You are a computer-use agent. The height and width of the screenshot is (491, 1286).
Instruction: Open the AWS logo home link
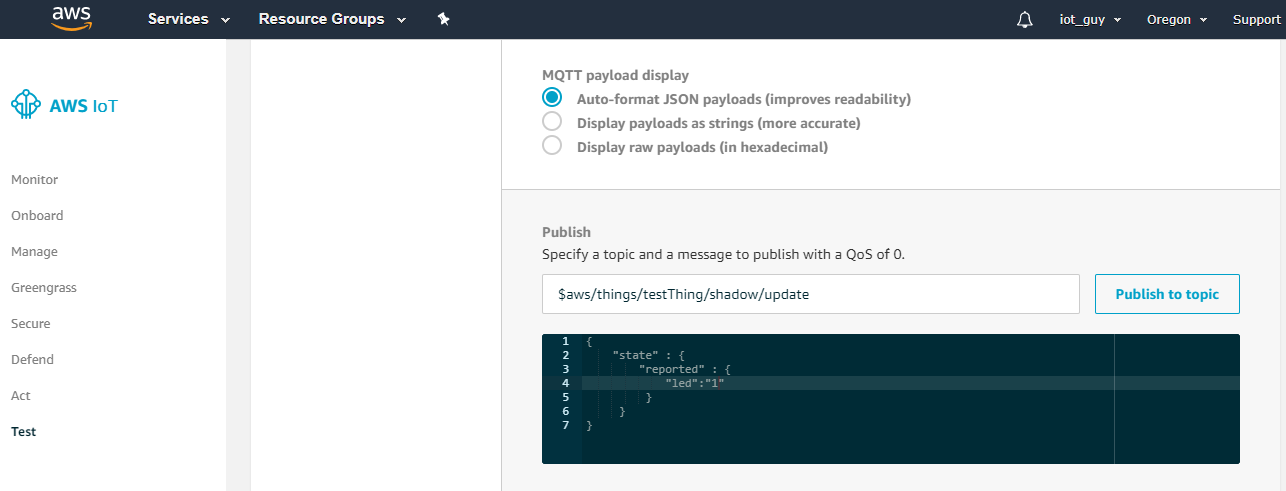[x=72, y=18]
